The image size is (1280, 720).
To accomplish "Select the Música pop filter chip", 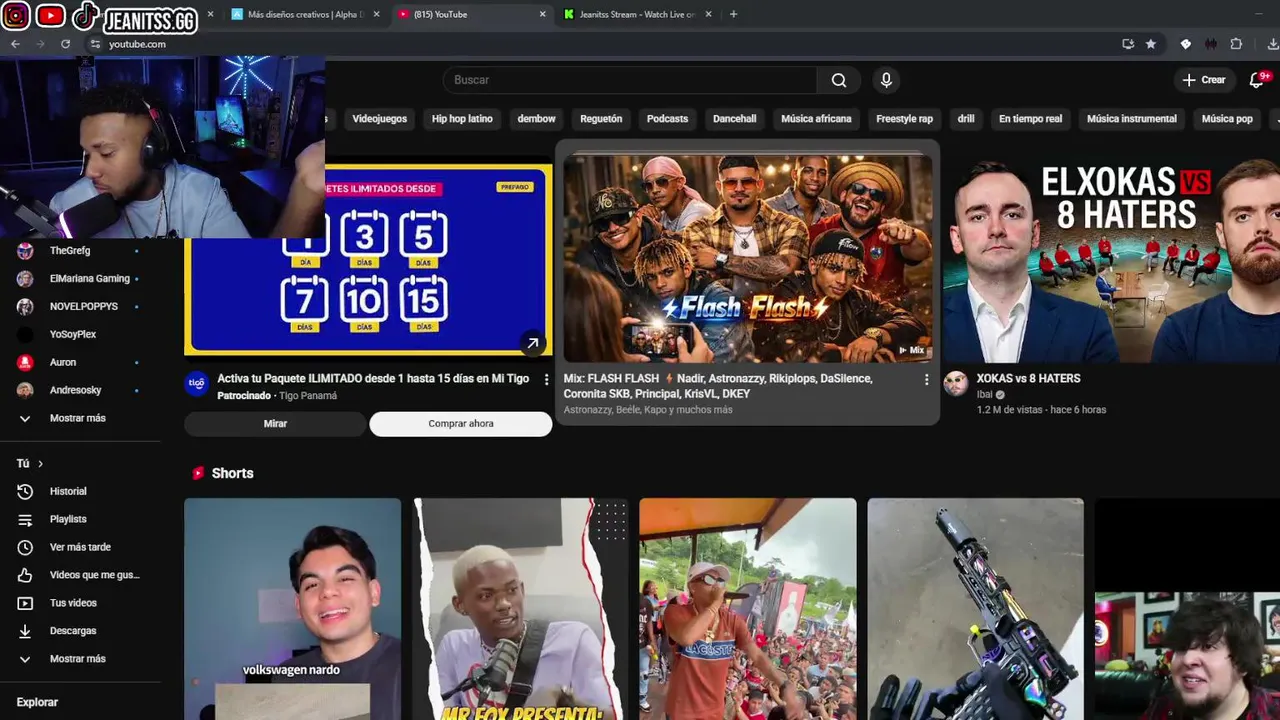I will coord(1227,119).
